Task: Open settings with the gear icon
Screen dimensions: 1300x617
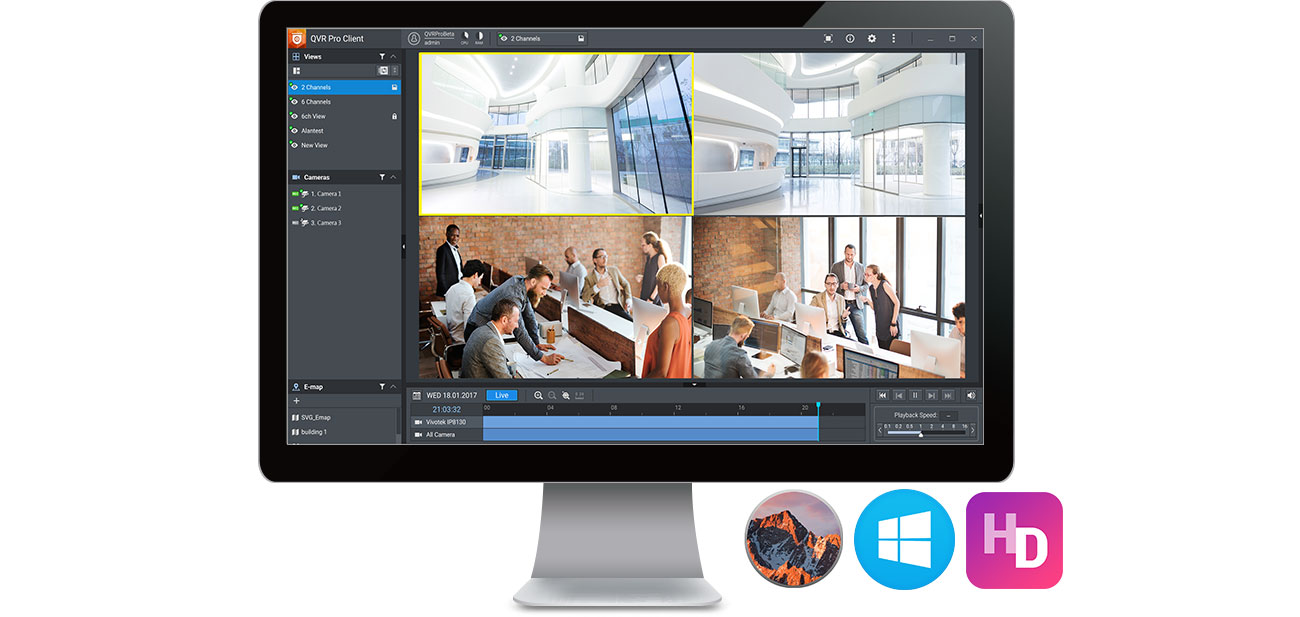Action: 872,39
